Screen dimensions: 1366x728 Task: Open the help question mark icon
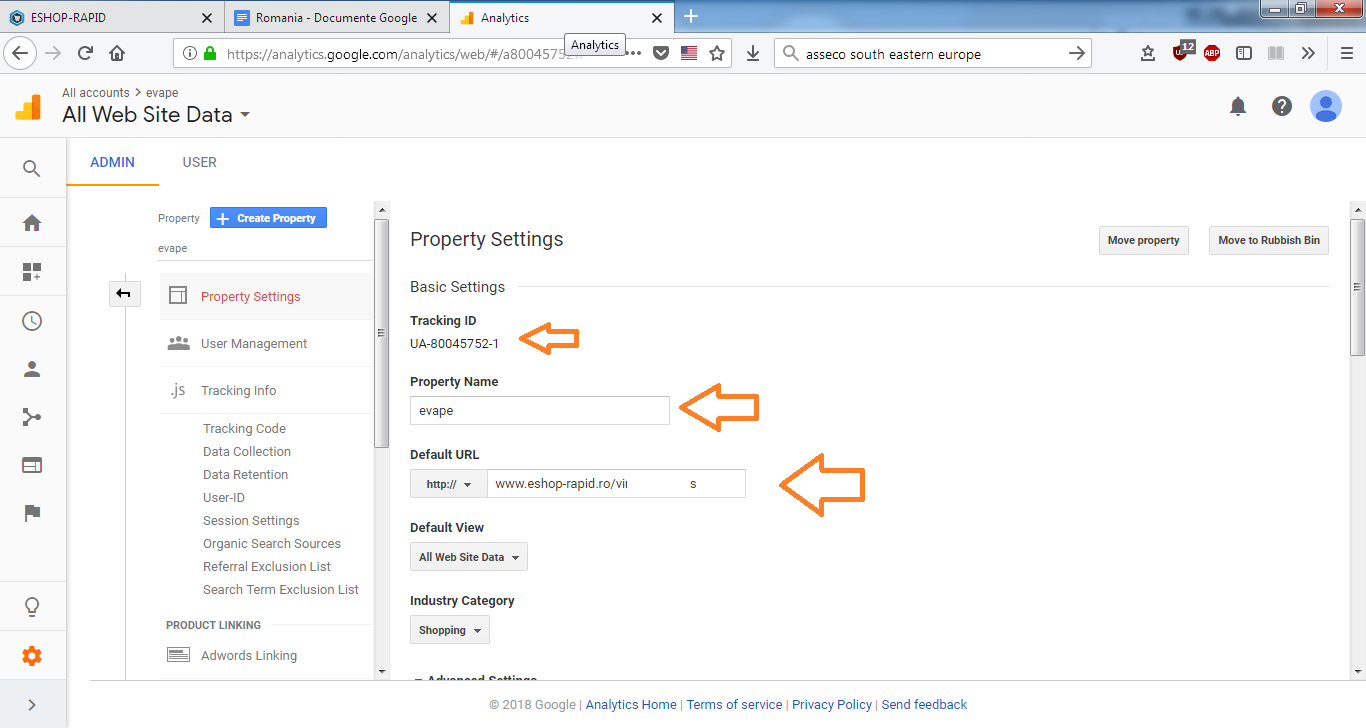coord(1282,106)
